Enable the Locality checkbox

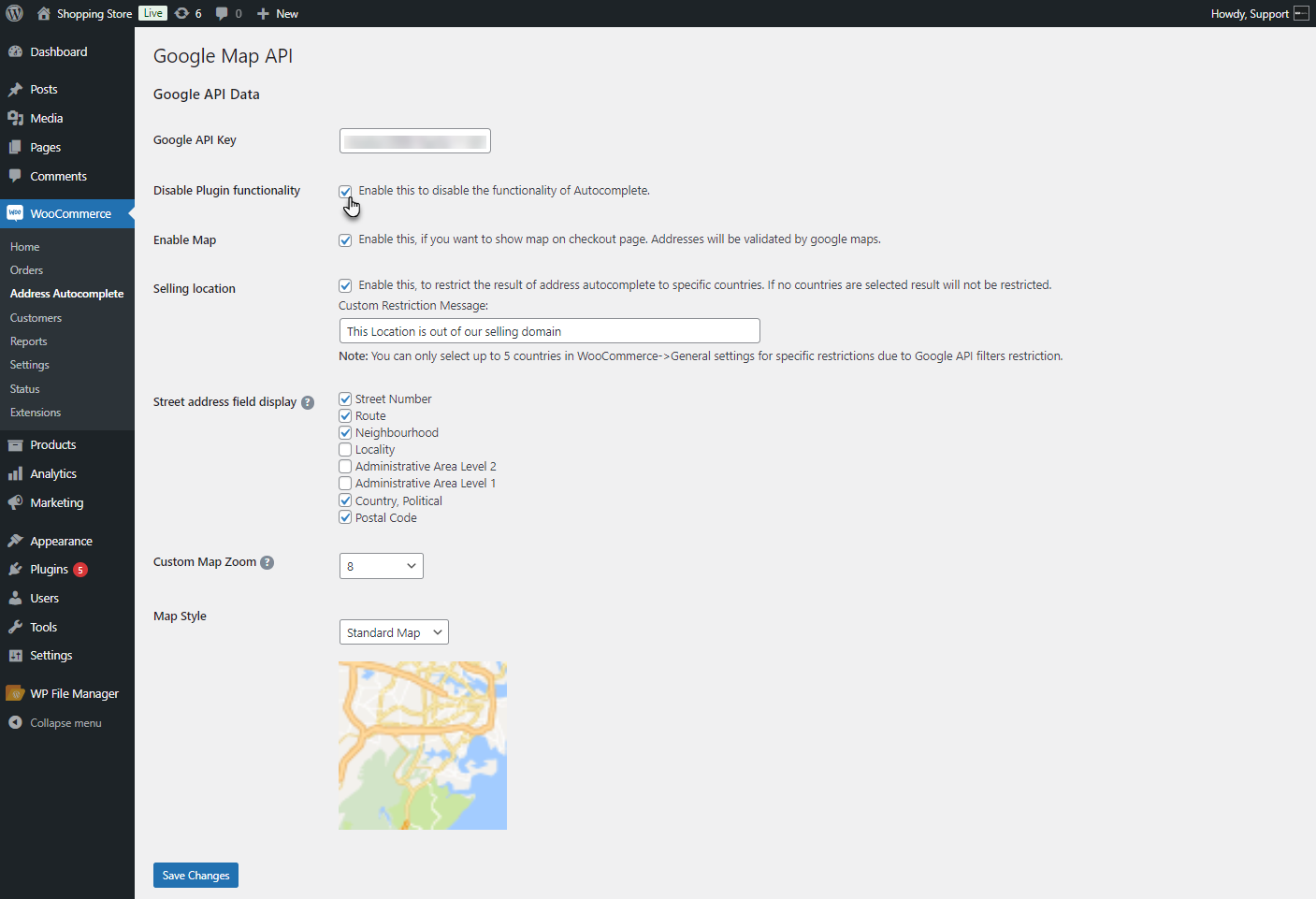point(345,450)
